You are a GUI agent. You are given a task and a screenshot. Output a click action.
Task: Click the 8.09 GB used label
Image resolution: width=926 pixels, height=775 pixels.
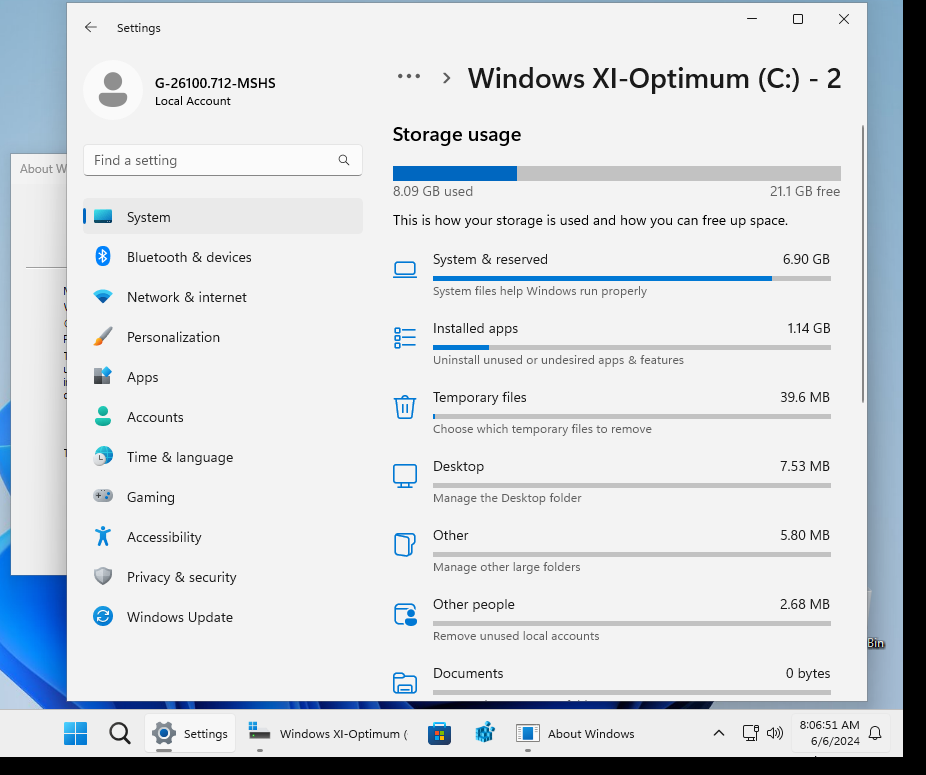click(433, 191)
